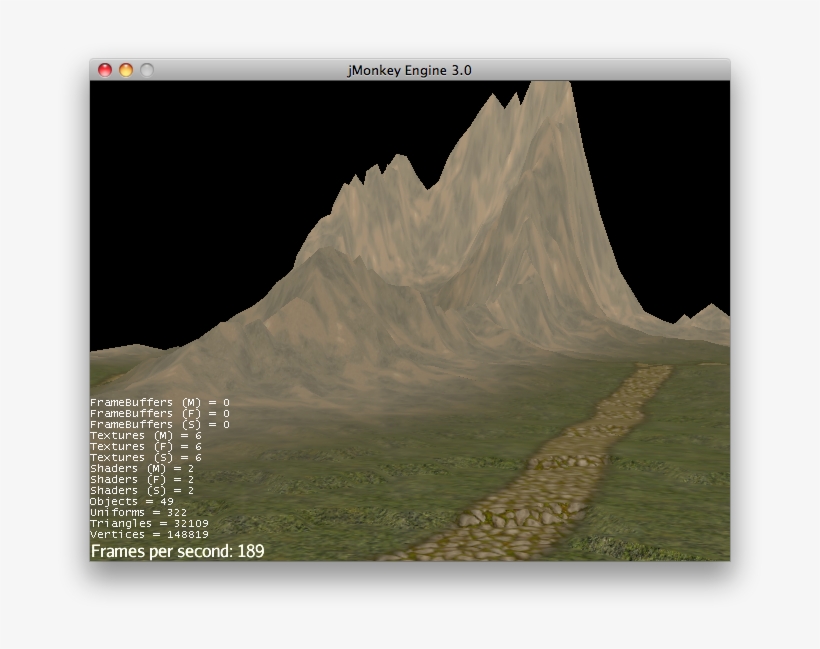Image resolution: width=820 pixels, height=649 pixels.
Task: Click the red close window button
Action: tap(103, 70)
